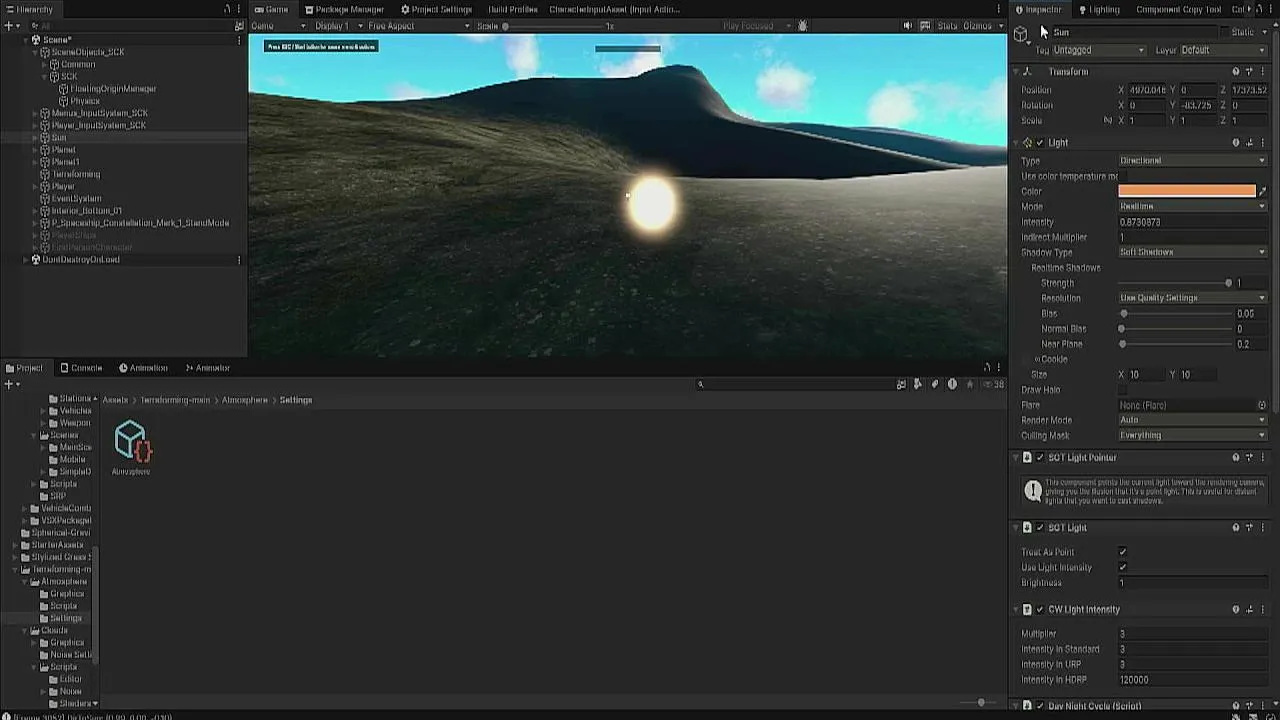Switch to the Lighting tab
The image size is (1280, 720).
(x=1098, y=9)
